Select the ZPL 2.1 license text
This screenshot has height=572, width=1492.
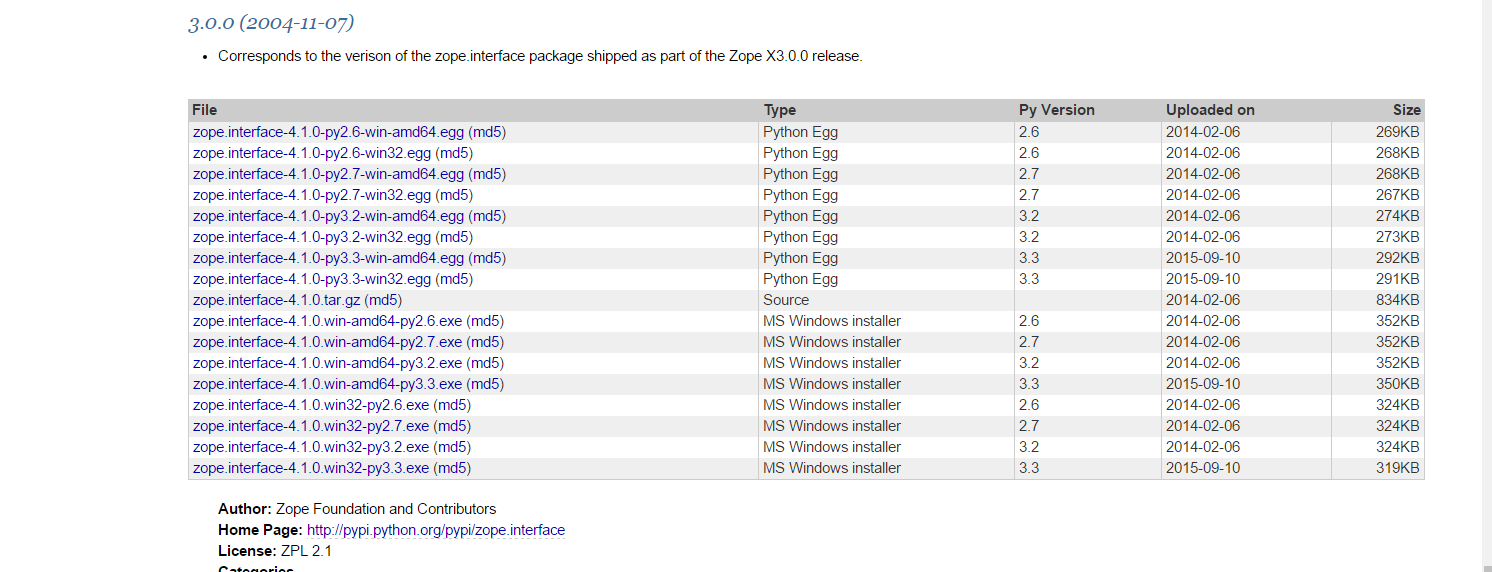[306, 551]
